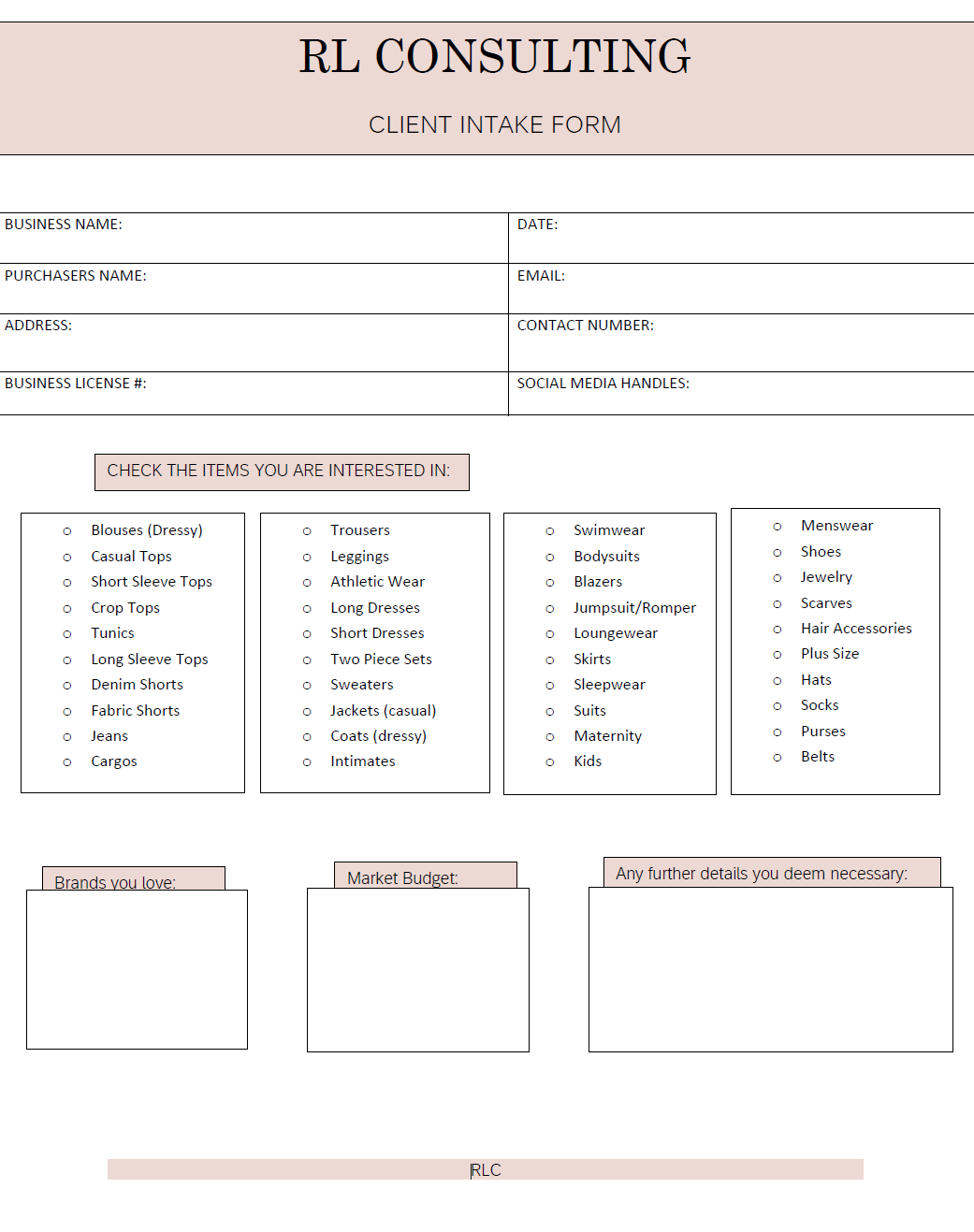Viewport: 974px width, 1232px height.
Task: Click the Two Piece Sets item
Action: point(381,659)
